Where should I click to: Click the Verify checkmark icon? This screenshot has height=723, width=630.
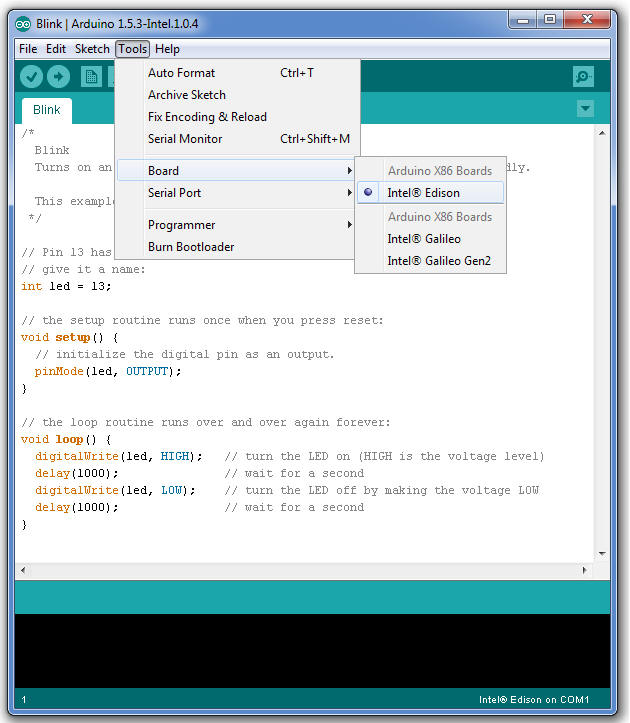tap(31, 77)
